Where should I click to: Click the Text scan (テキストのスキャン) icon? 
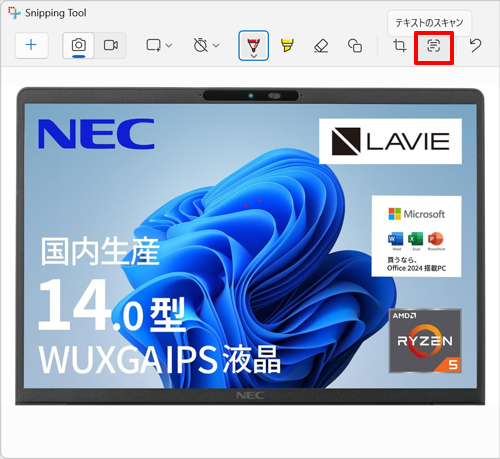(x=434, y=46)
